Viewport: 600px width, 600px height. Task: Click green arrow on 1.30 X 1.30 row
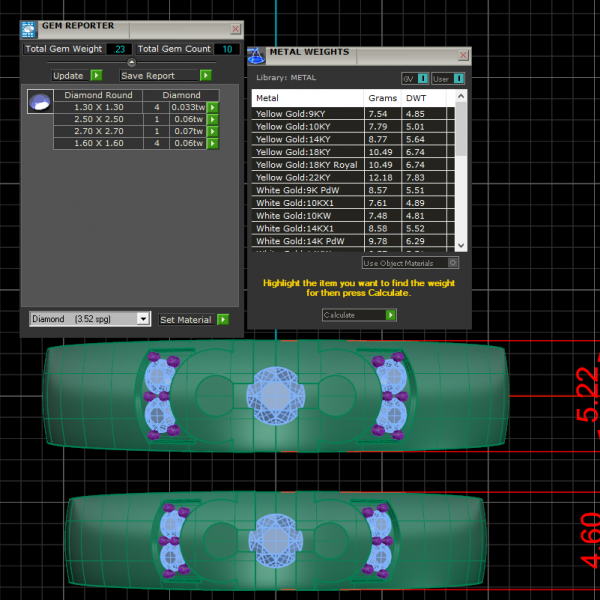pyautogui.click(x=212, y=107)
